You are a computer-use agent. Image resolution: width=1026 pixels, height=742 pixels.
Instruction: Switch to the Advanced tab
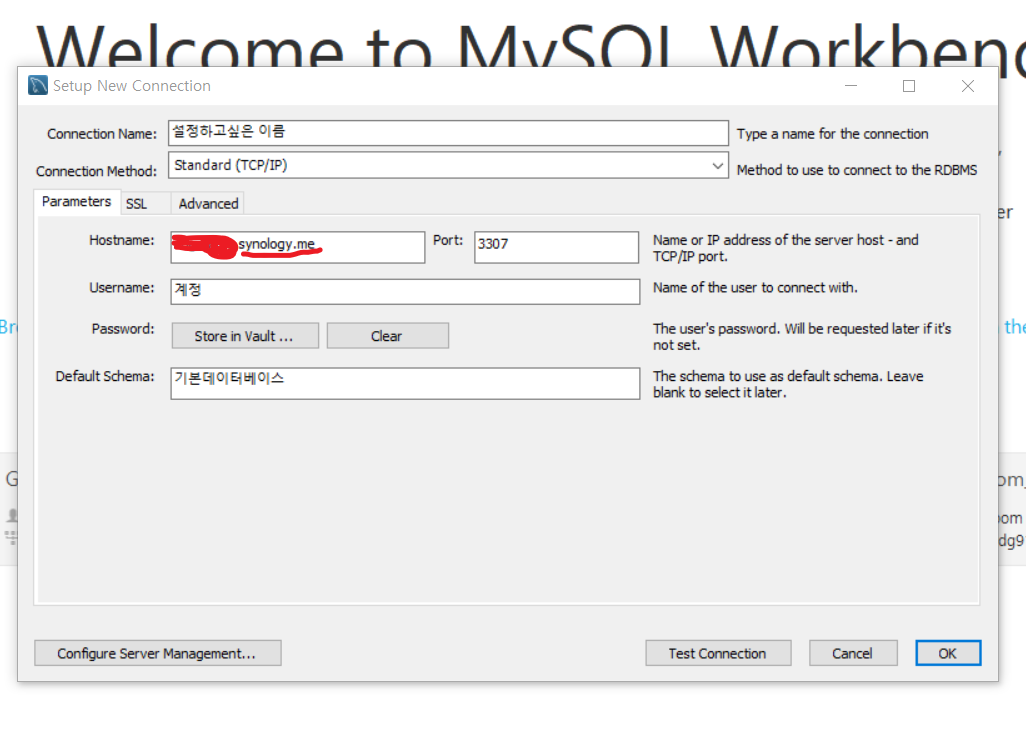tap(208, 204)
